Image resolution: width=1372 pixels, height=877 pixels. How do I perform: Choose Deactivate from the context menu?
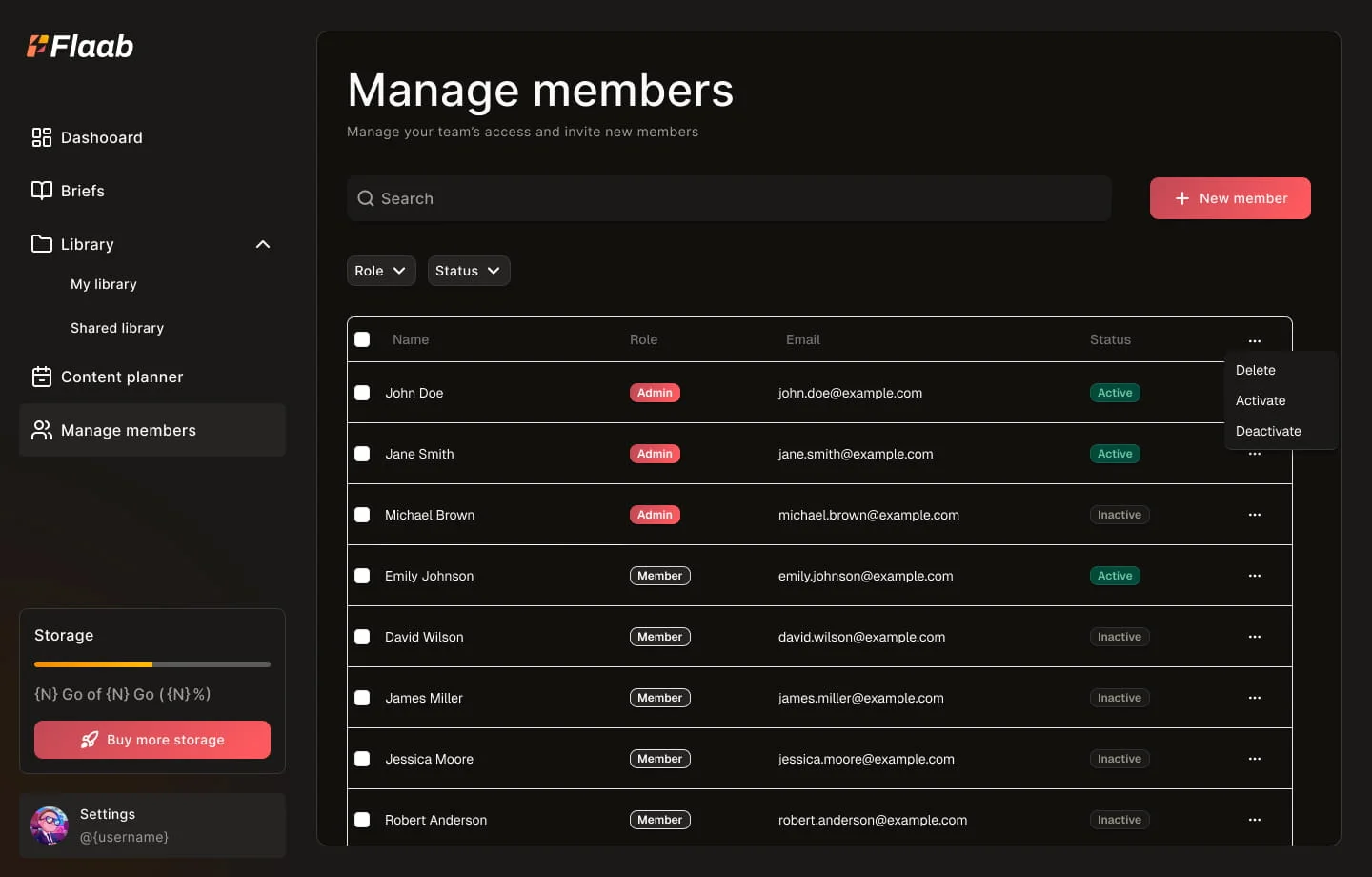pos(1267,431)
